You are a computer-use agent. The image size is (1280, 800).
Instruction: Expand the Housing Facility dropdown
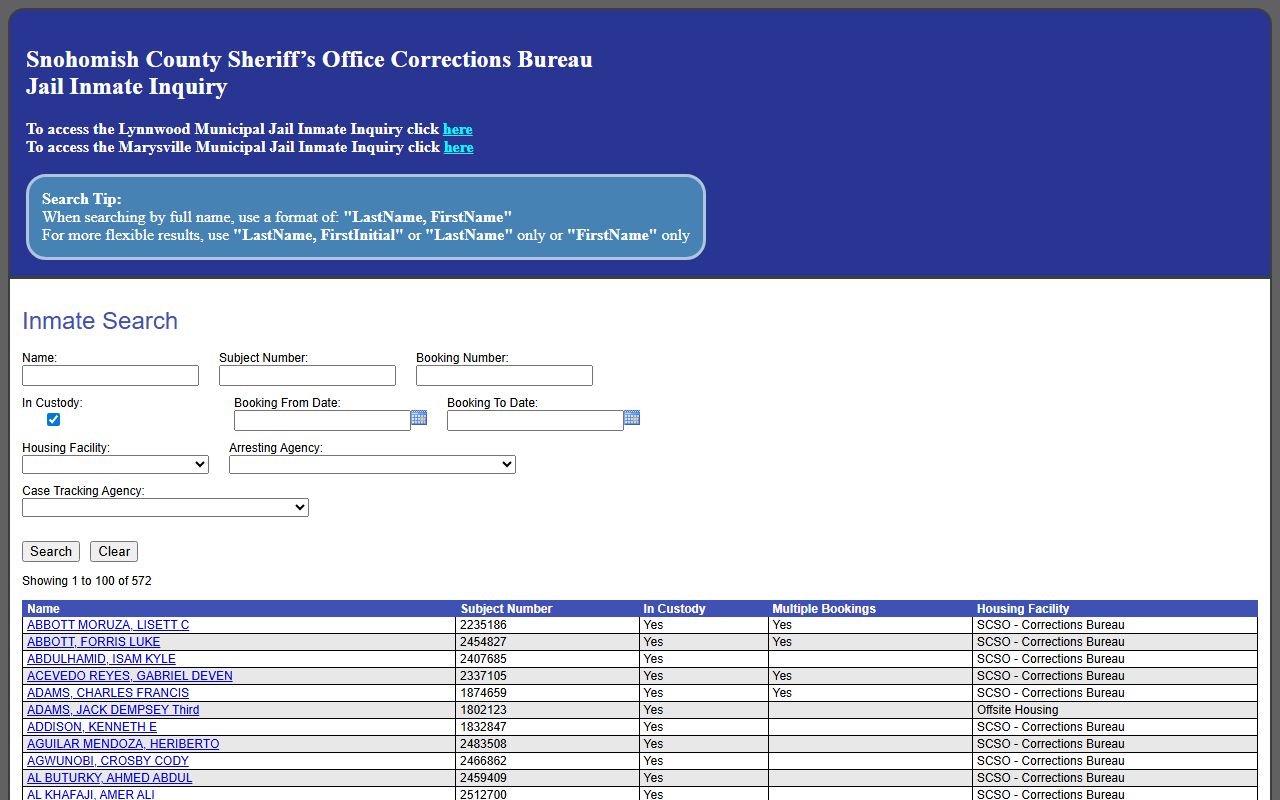115,465
